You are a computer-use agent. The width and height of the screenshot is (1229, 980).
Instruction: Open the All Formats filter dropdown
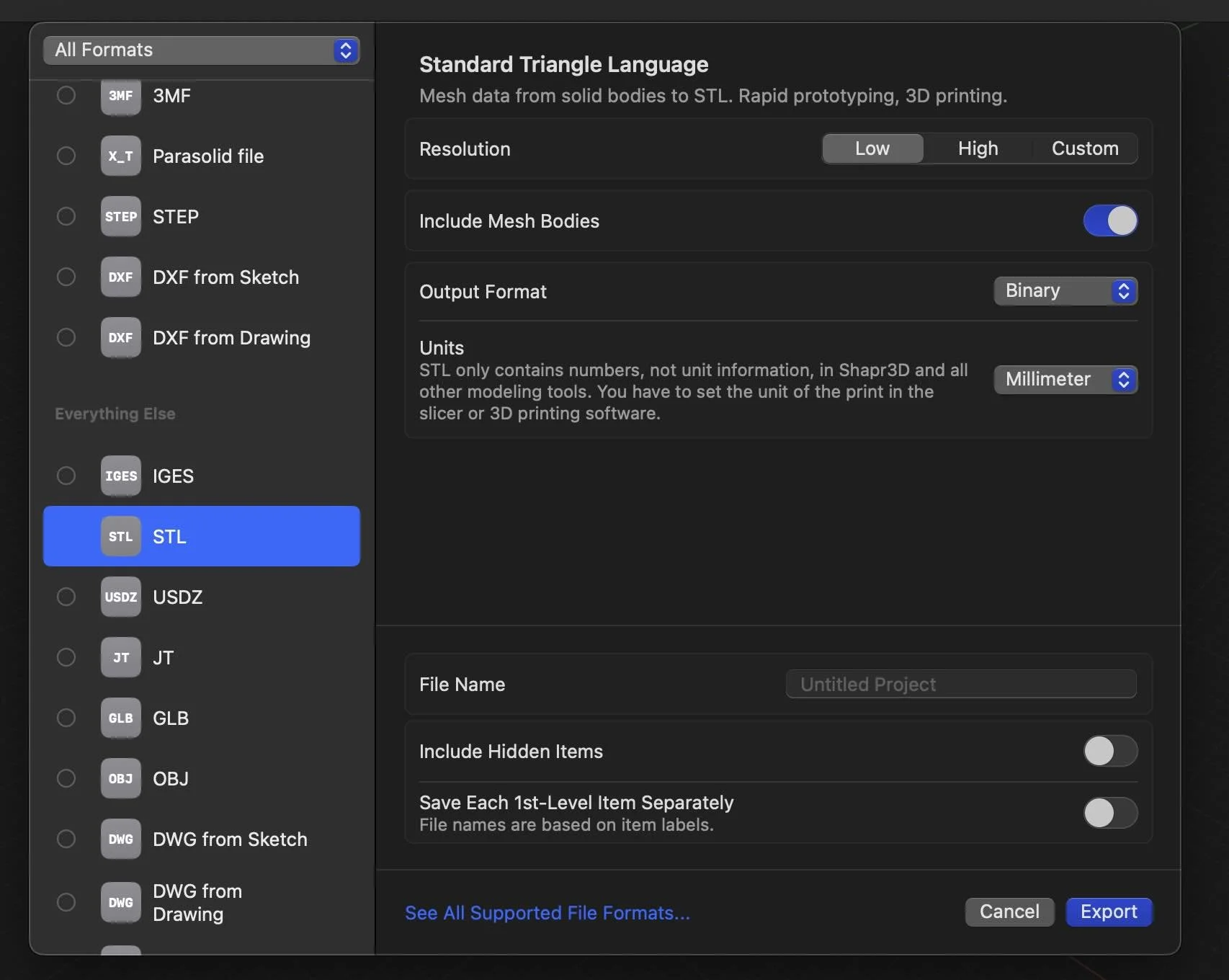pyautogui.click(x=202, y=50)
